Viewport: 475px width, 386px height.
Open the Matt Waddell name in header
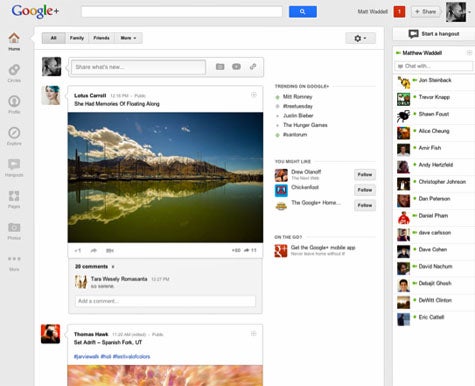pos(373,12)
